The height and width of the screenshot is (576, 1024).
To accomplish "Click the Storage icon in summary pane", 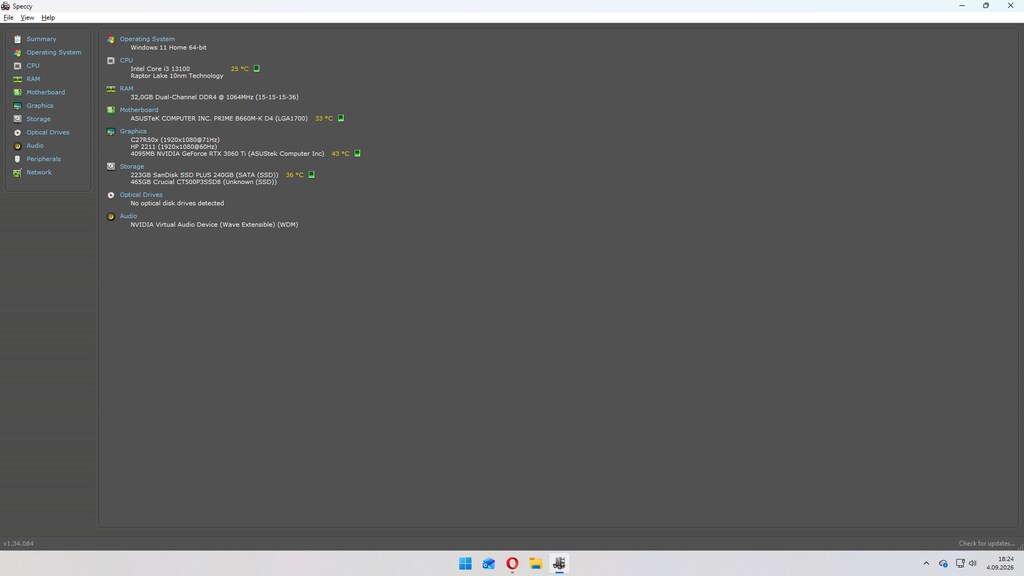I will pyautogui.click(x=111, y=167).
